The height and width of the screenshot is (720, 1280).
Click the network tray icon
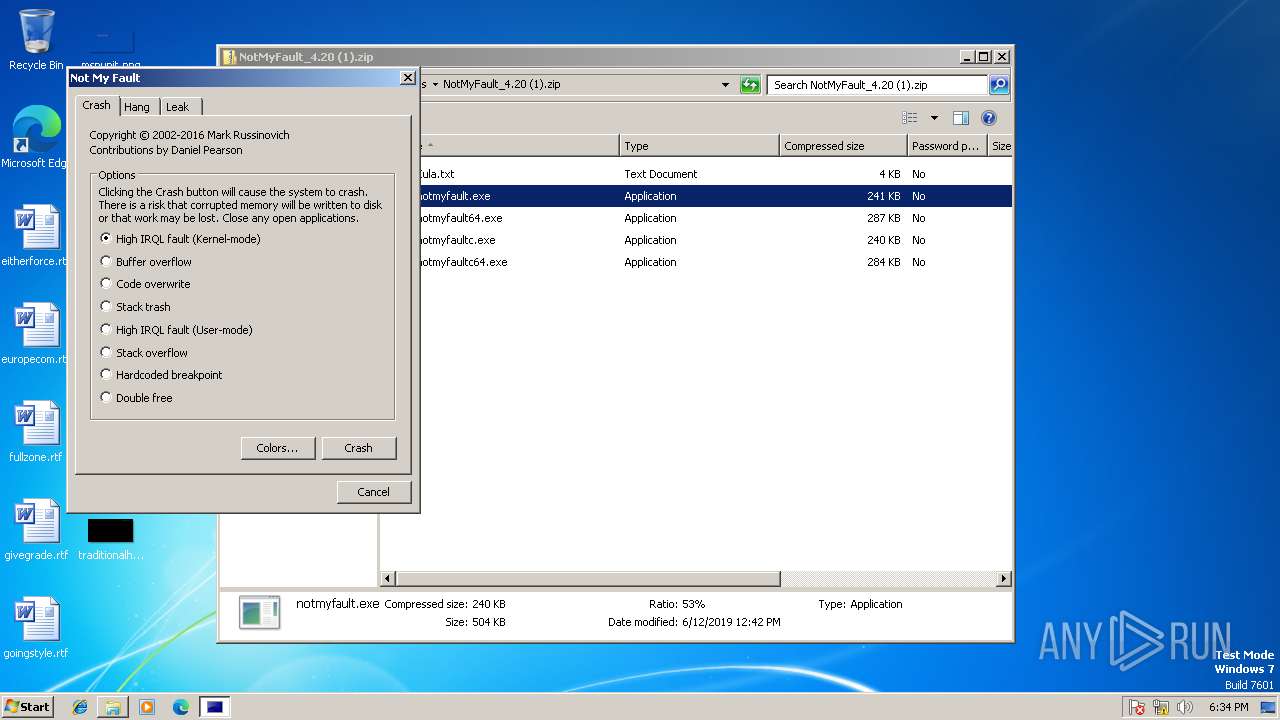(x=1162, y=707)
